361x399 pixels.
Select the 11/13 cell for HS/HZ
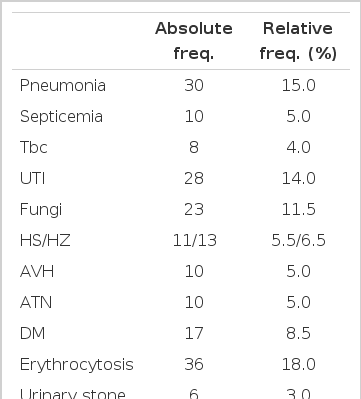click(x=195, y=240)
